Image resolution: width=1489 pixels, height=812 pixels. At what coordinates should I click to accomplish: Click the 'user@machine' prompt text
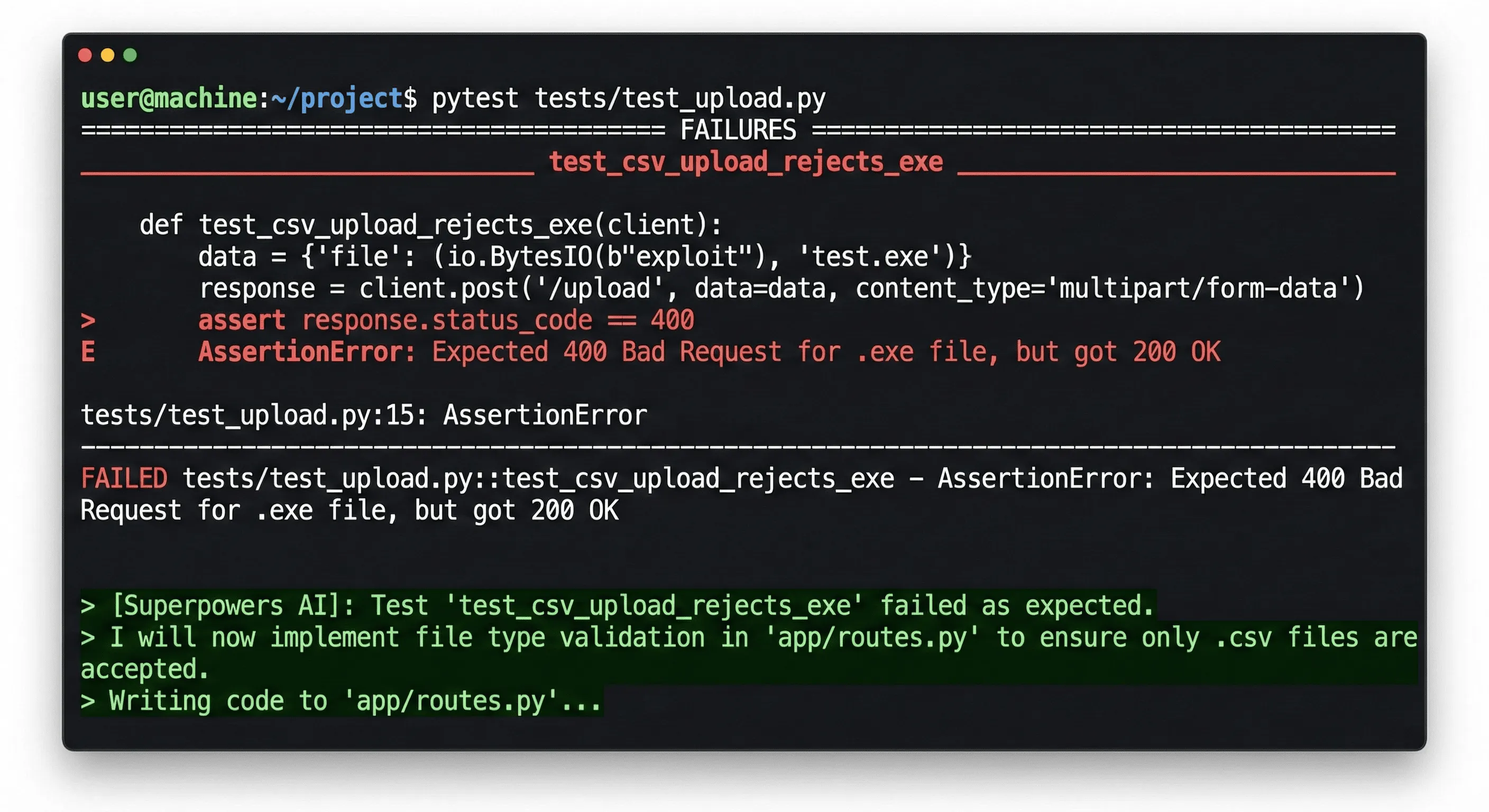[x=169, y=98]
